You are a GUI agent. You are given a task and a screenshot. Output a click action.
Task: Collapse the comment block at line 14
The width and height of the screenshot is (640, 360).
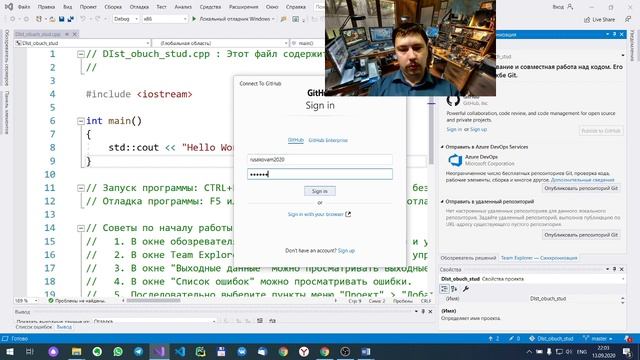pyautogui.click(x=81, y=228)
